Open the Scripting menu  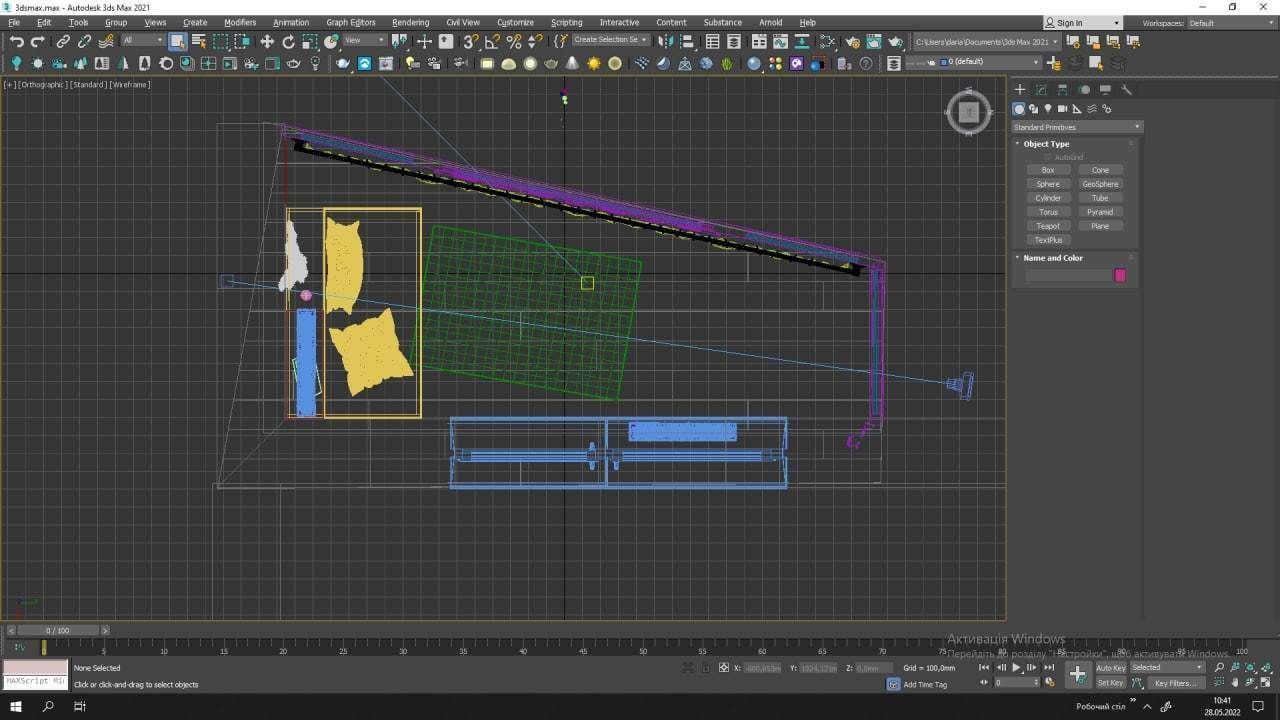(566, 22)
